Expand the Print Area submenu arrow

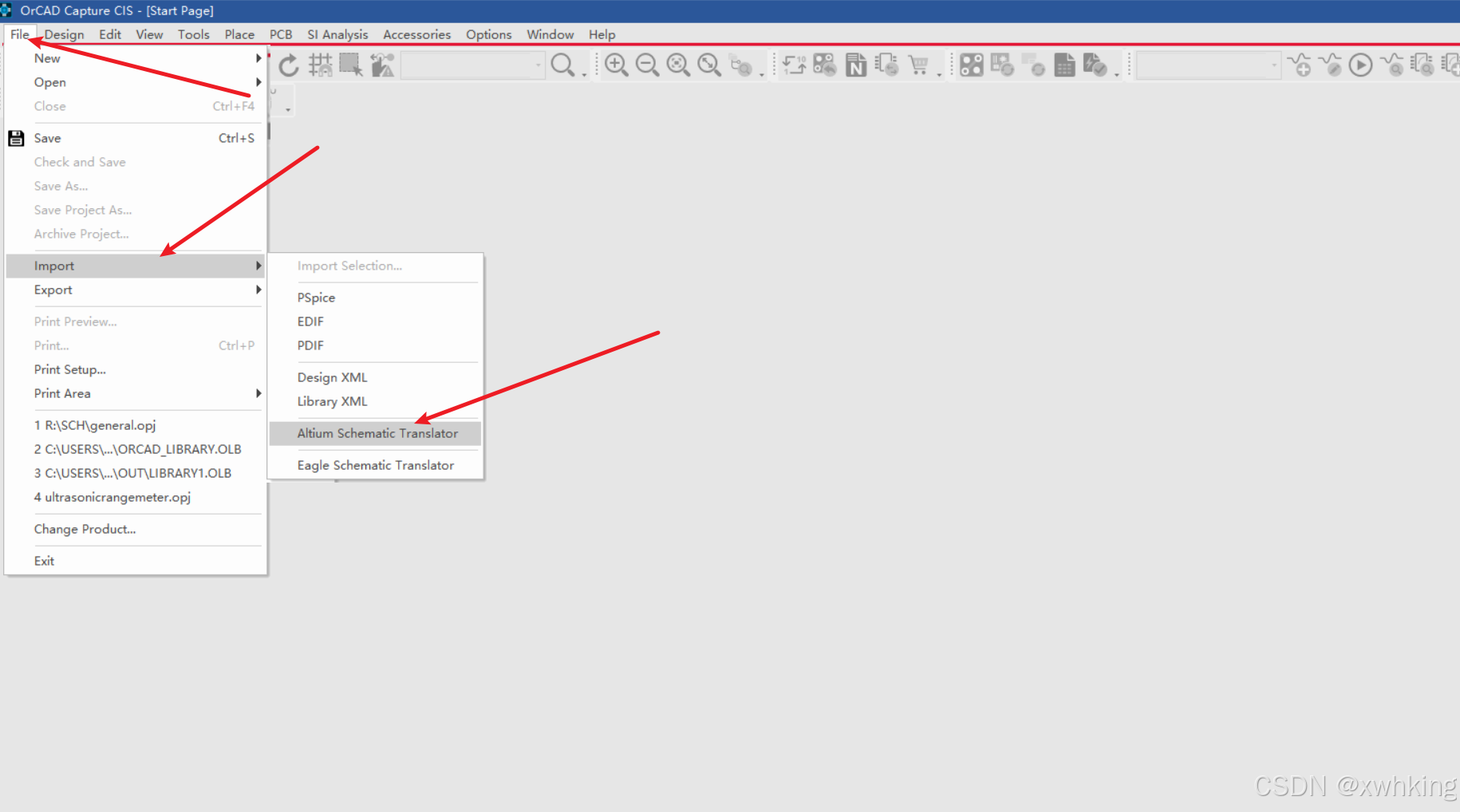[x=258, y=393]
